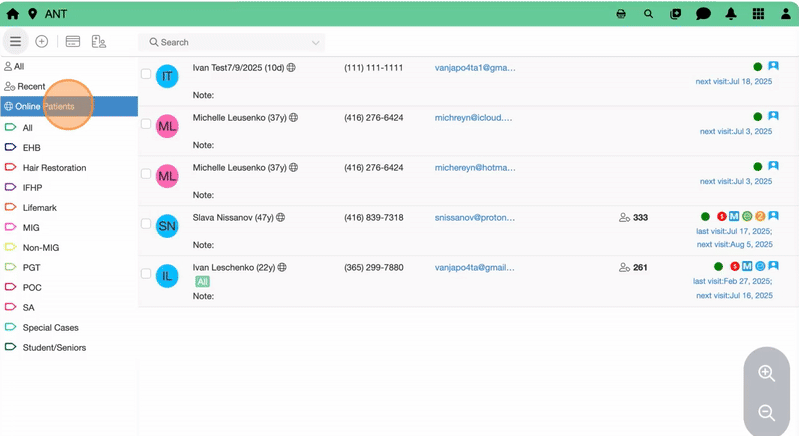The width and height of the screenshot is (799, 436).
Task: Tick the Ivan Leschenko row checkbox
Action: click(x=146, y=274)
